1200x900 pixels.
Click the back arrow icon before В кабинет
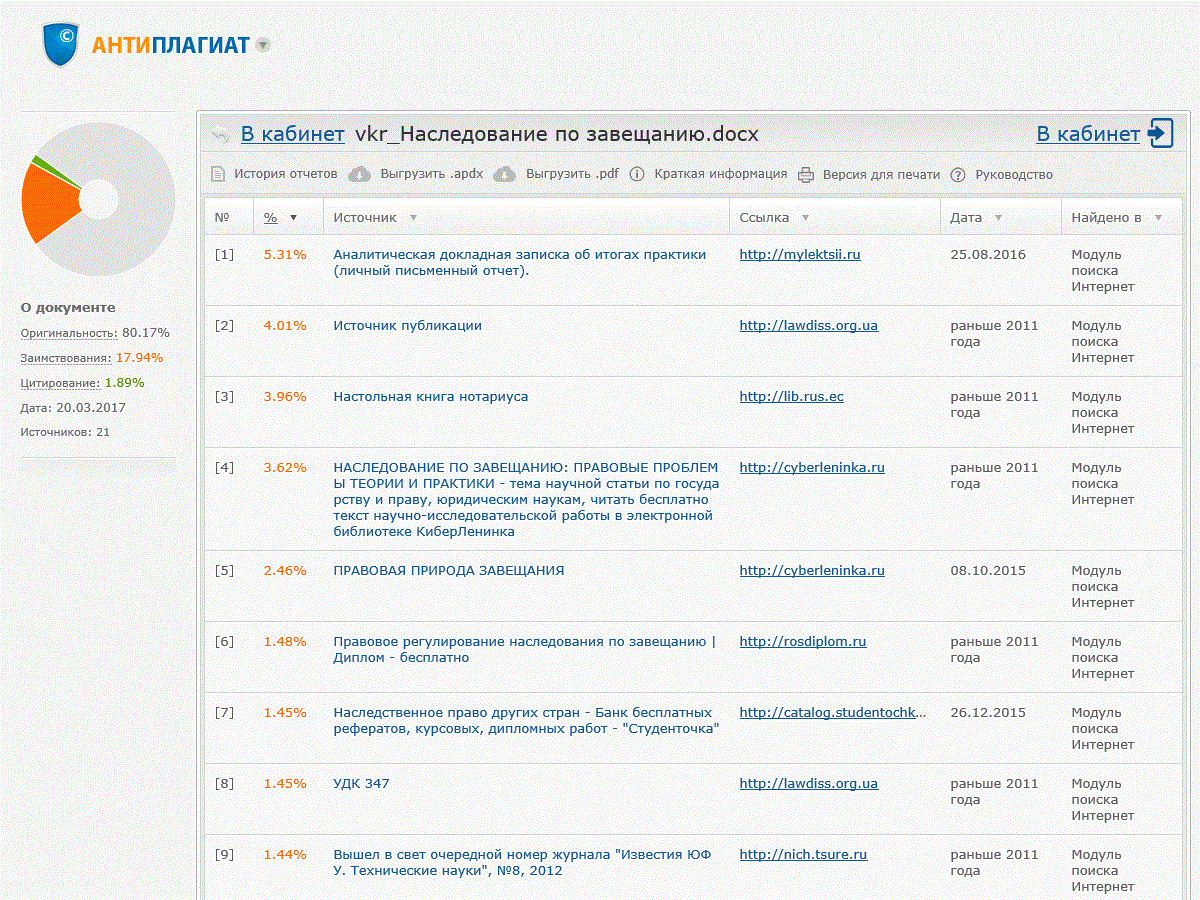coord(220,135)
